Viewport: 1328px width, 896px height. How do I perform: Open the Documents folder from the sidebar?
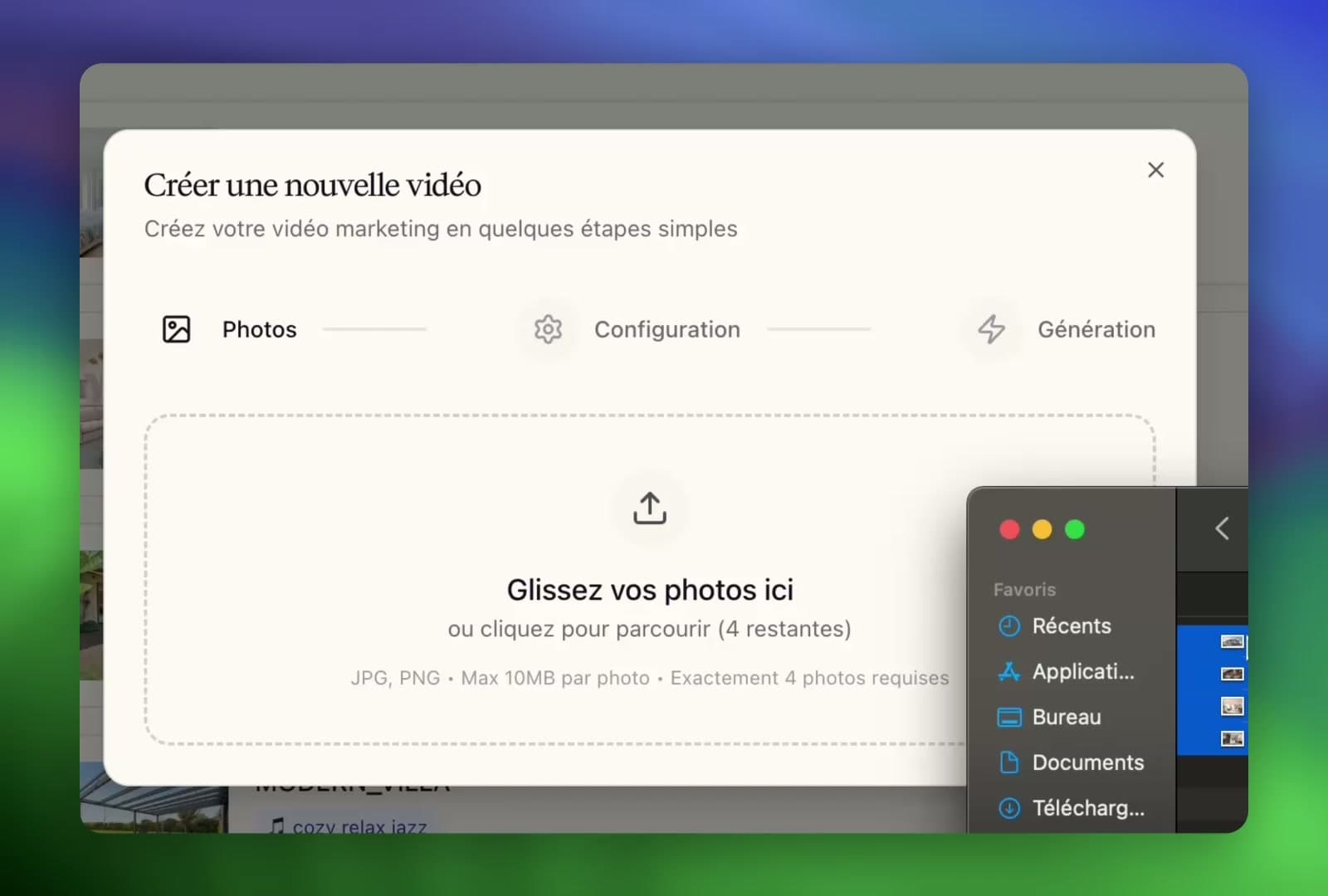(x=1087, y=762)
